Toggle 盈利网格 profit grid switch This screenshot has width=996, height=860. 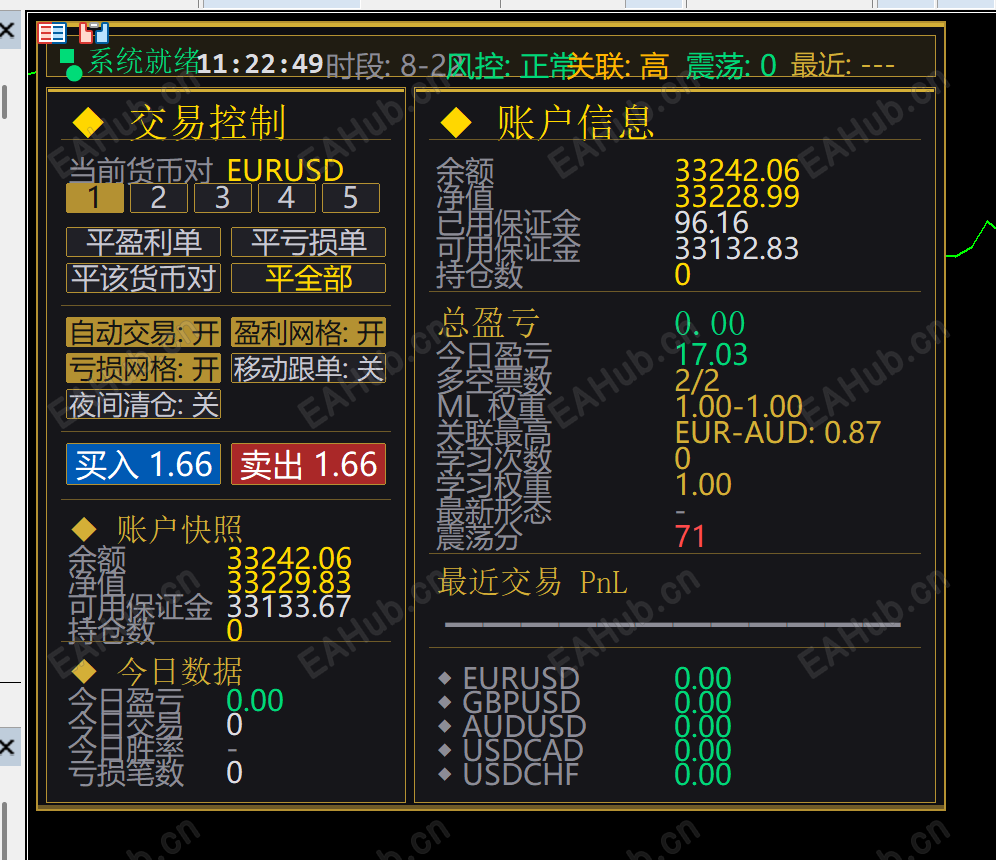click(308, 332)
